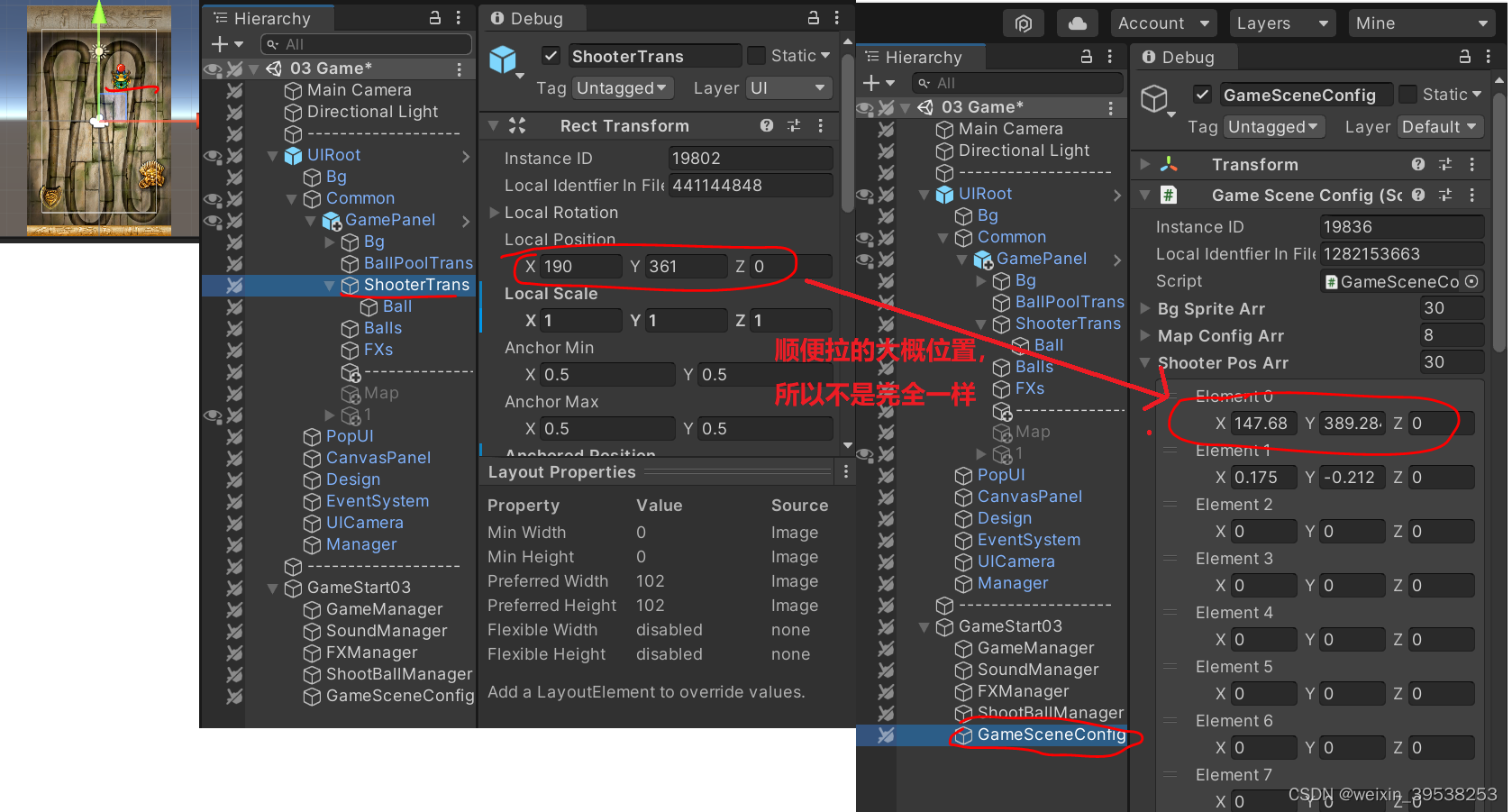The height and width of the screenshot is (812, 1512).
Task: Toggle visibility eye for GamePanel, left Hierarchy
Action: coord(213,221)
